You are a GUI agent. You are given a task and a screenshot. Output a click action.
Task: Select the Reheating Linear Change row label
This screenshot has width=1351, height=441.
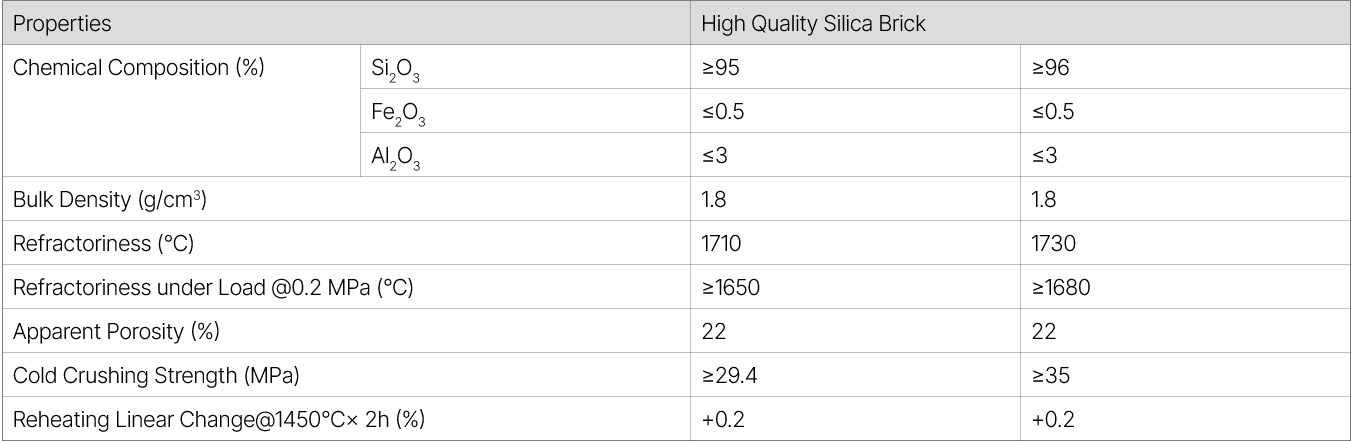[x=218, y=419]
